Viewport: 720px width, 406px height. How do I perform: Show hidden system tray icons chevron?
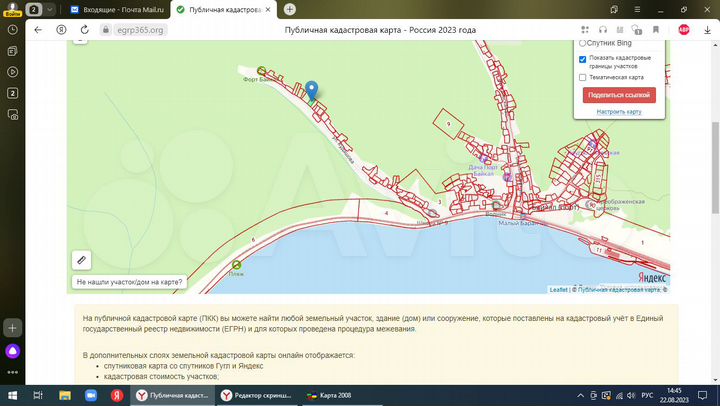tap(580, 395)
